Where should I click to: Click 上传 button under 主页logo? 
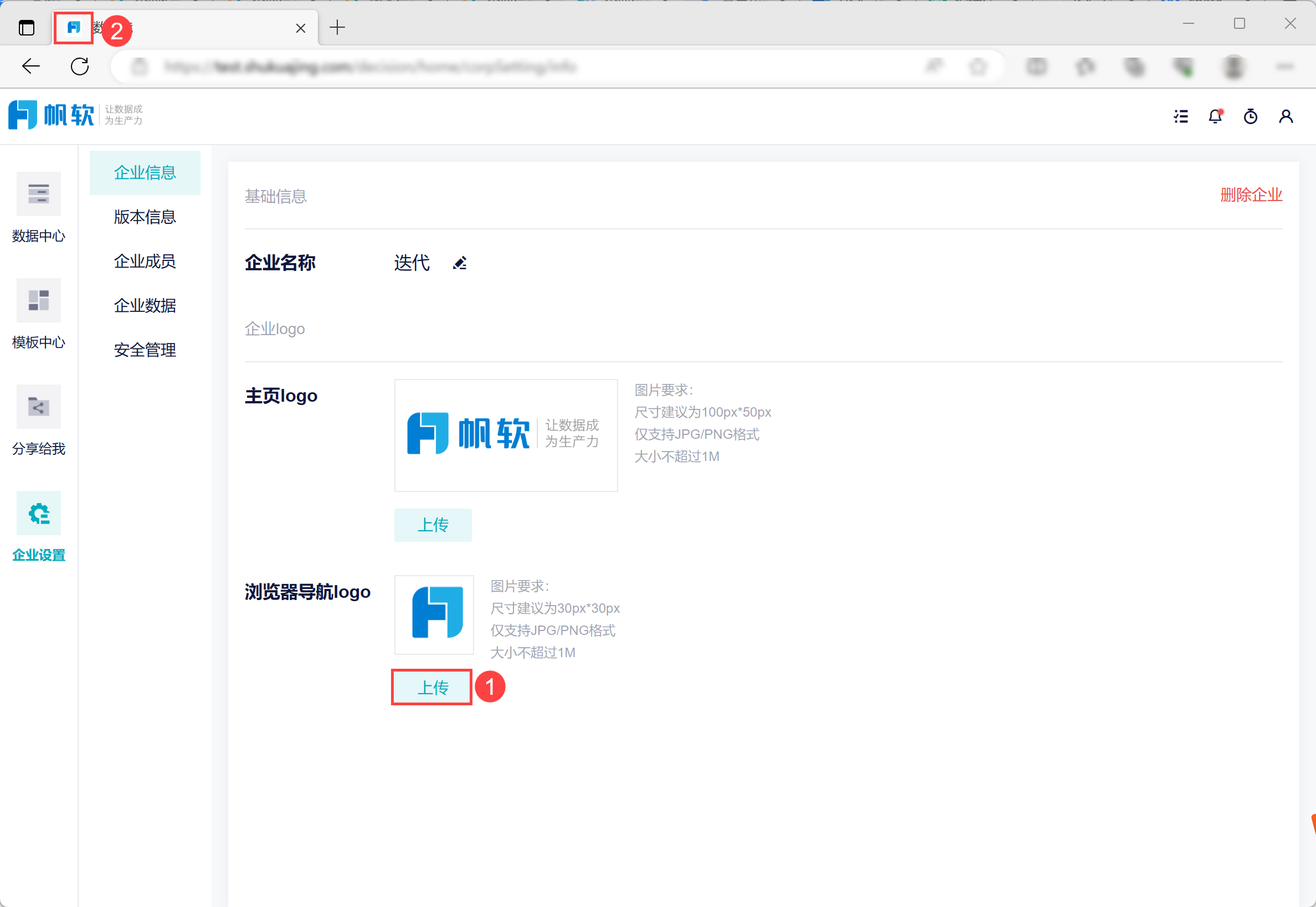coord(433,525)
